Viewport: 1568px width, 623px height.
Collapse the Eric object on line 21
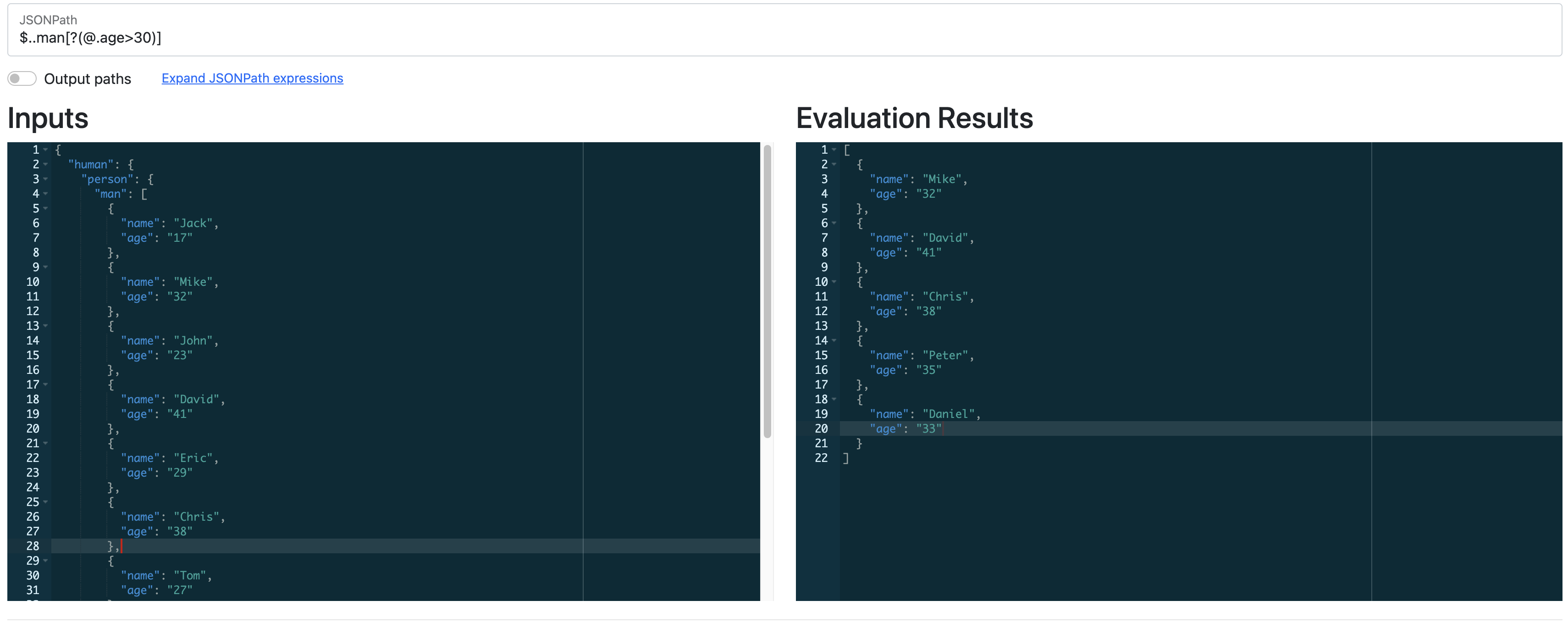(x=46, y=443)
